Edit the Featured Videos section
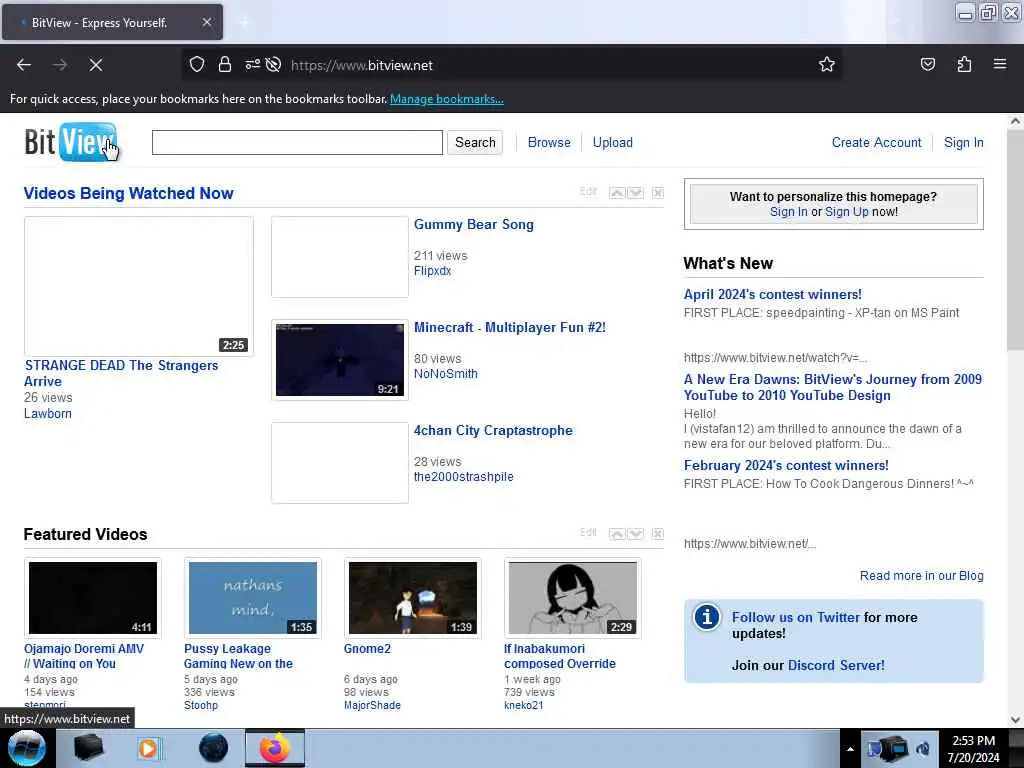Viewport: 1024px width, 768px height. [588, 532]
